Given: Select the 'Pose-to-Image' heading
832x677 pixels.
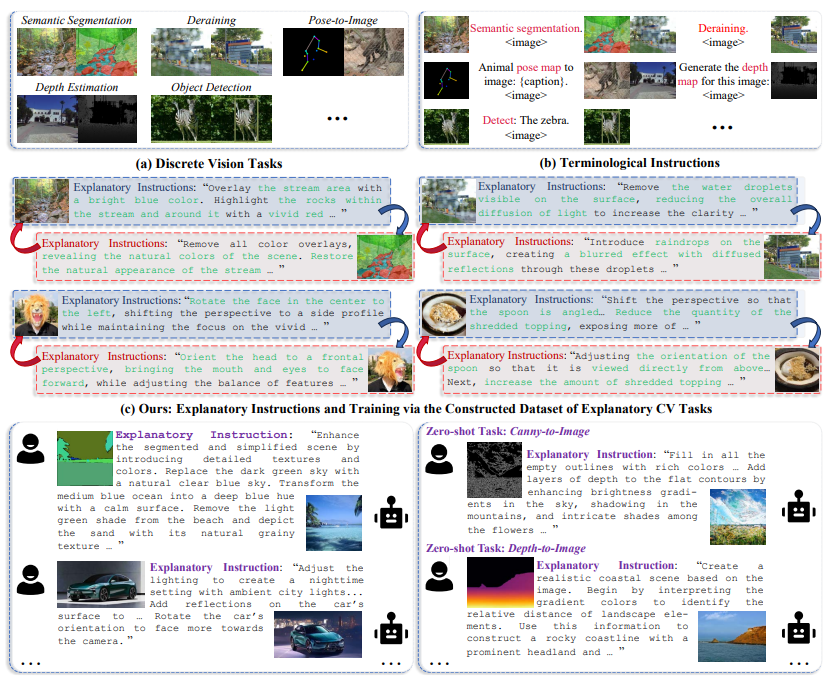Looking at the screenshot, I should click(x=343, y=20).
